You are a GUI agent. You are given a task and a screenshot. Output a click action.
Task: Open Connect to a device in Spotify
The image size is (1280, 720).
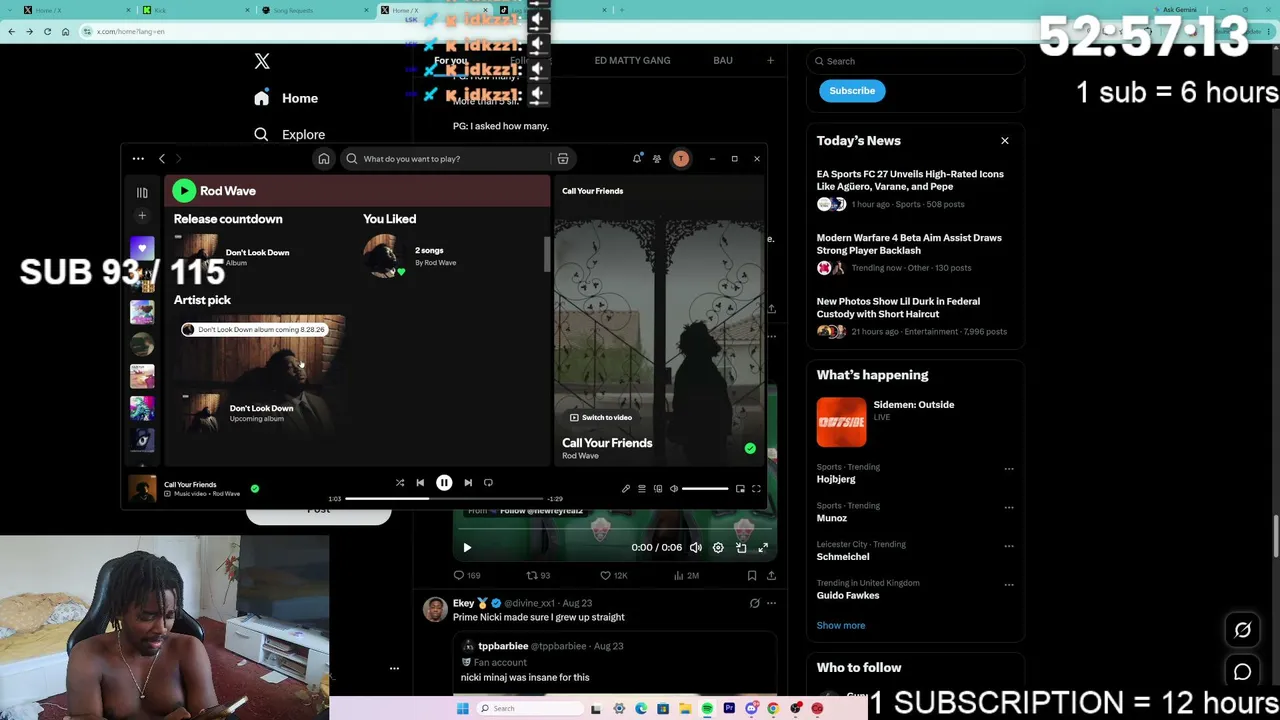point(658,489)
